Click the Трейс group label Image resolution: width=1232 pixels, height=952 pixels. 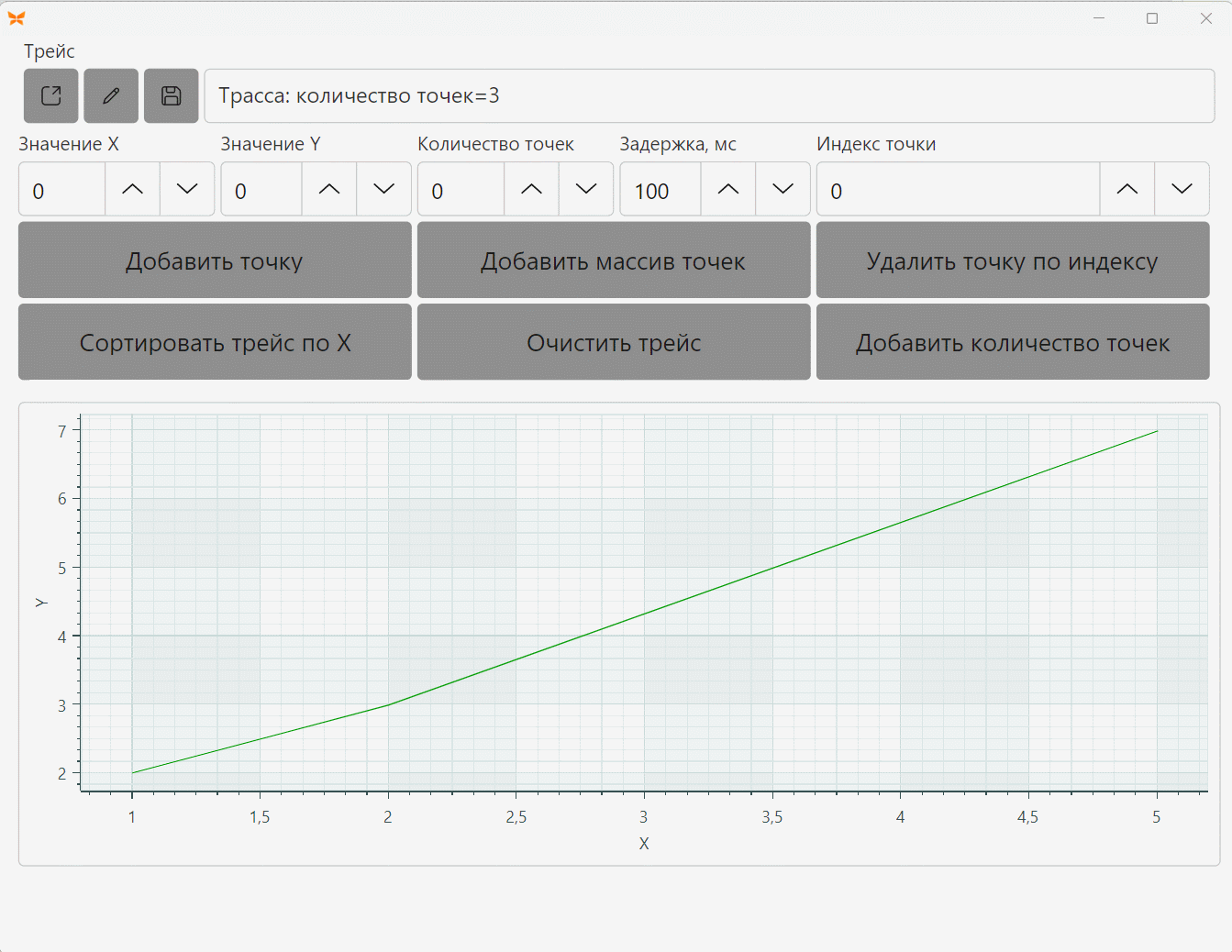click(x=49, y=51)
